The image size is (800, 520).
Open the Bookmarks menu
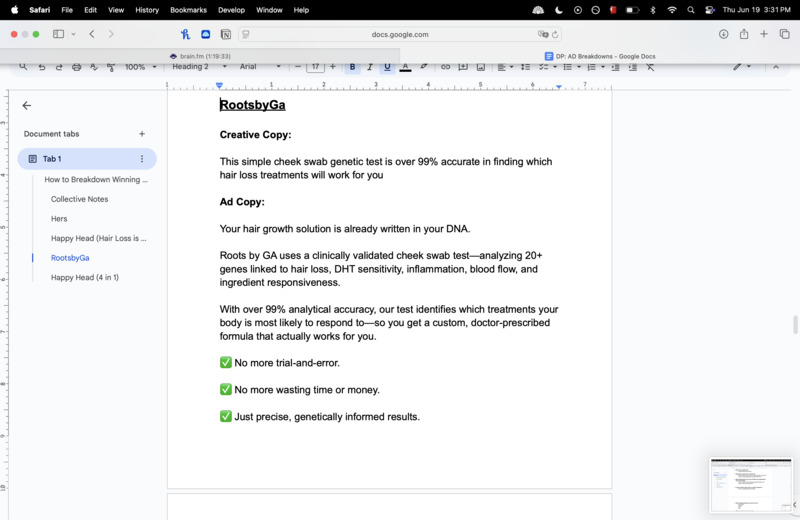(x=188, y=10)
